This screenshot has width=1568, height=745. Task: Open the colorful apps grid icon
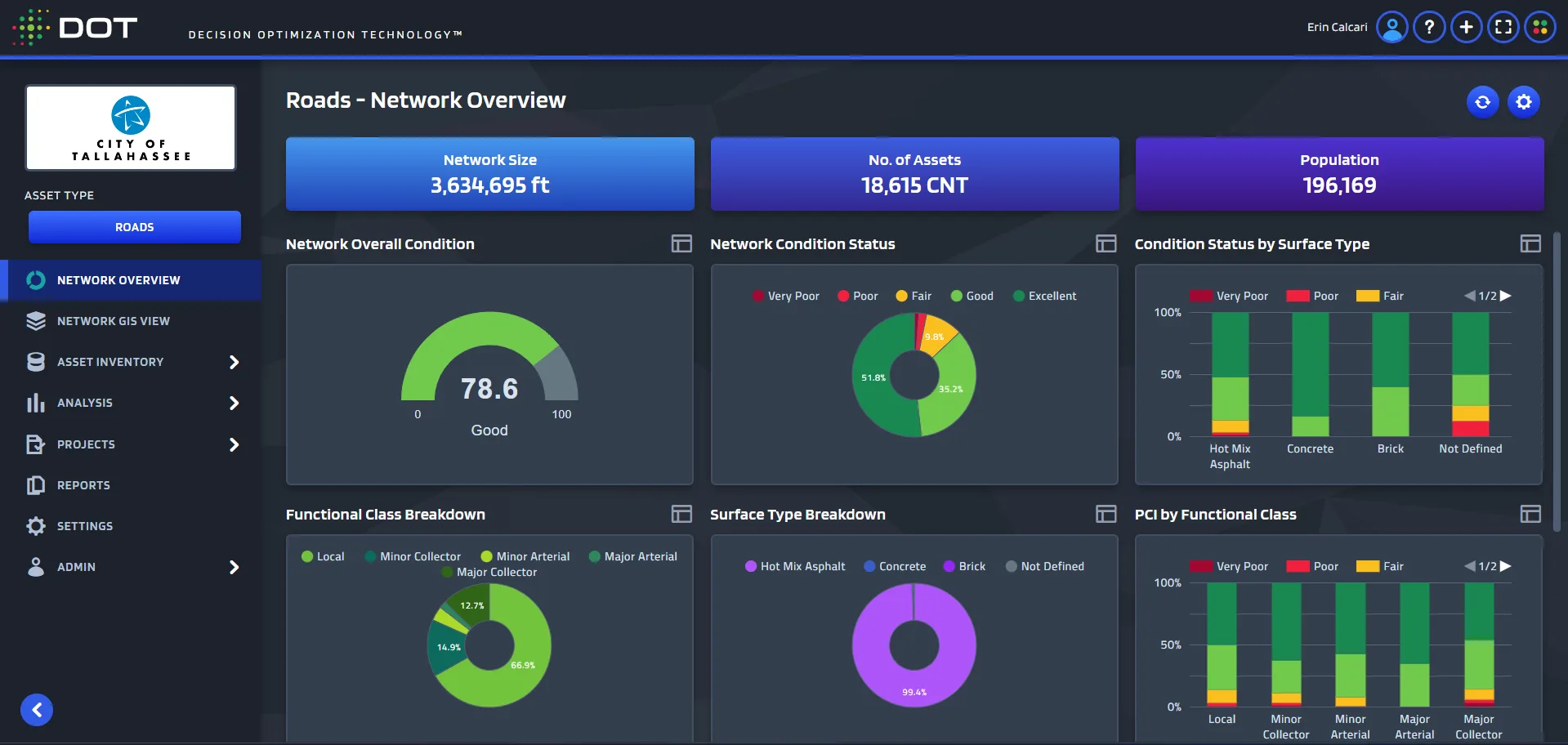tap(1539, 27)
